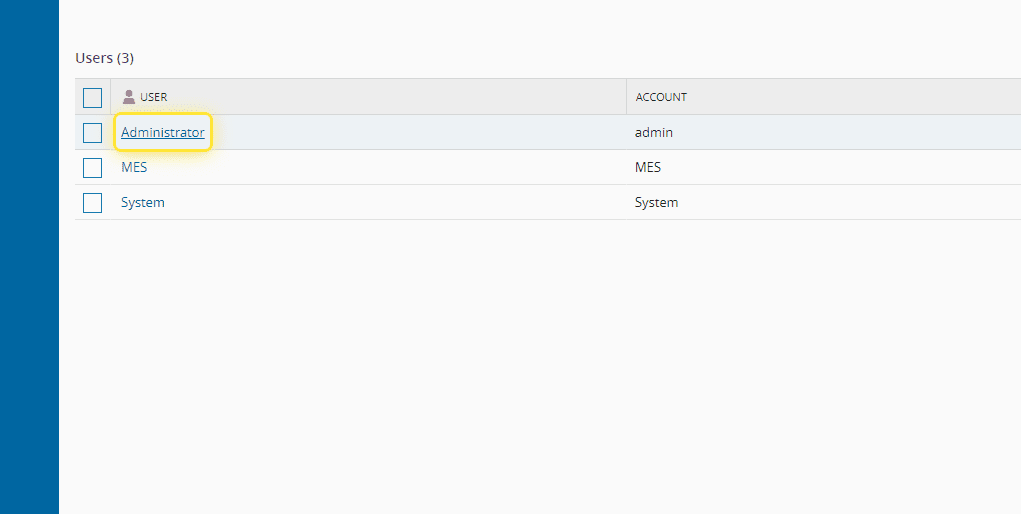Click blank header space right of ACCOUNT label

(x=850, y=97)
